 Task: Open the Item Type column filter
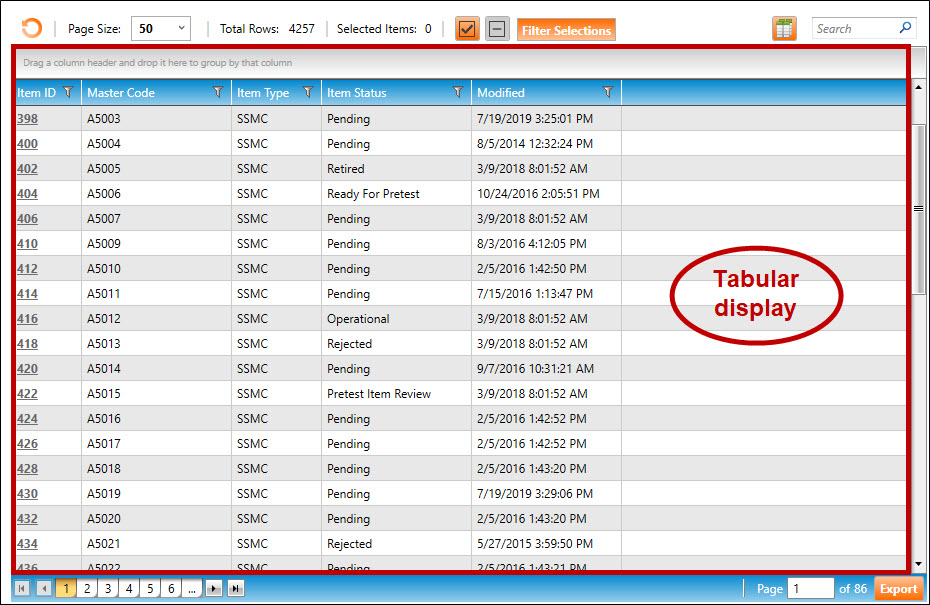[x=308, y=93]
